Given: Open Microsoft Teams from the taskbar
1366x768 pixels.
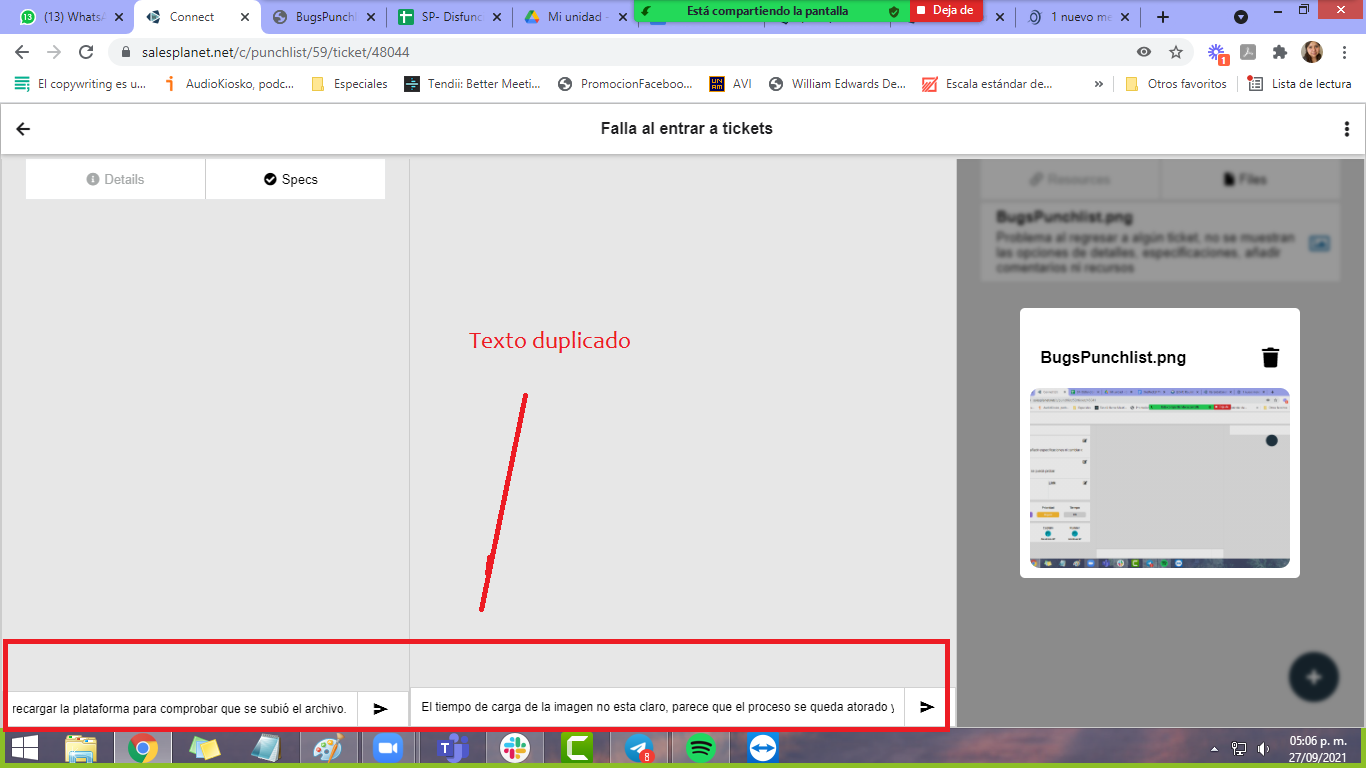Looking at the screenshot, I should (x=453, y=748).
